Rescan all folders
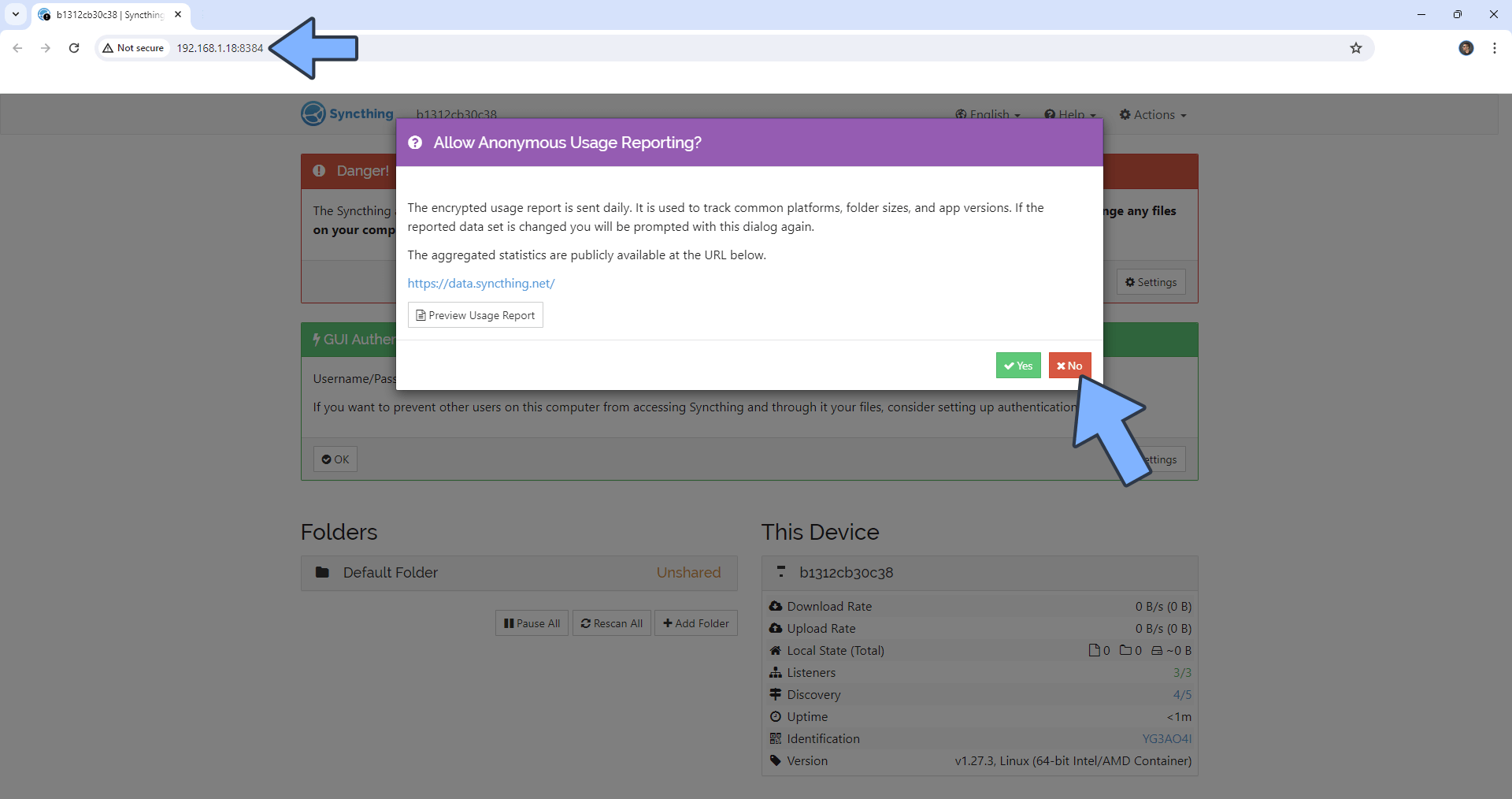 point(612,623)
